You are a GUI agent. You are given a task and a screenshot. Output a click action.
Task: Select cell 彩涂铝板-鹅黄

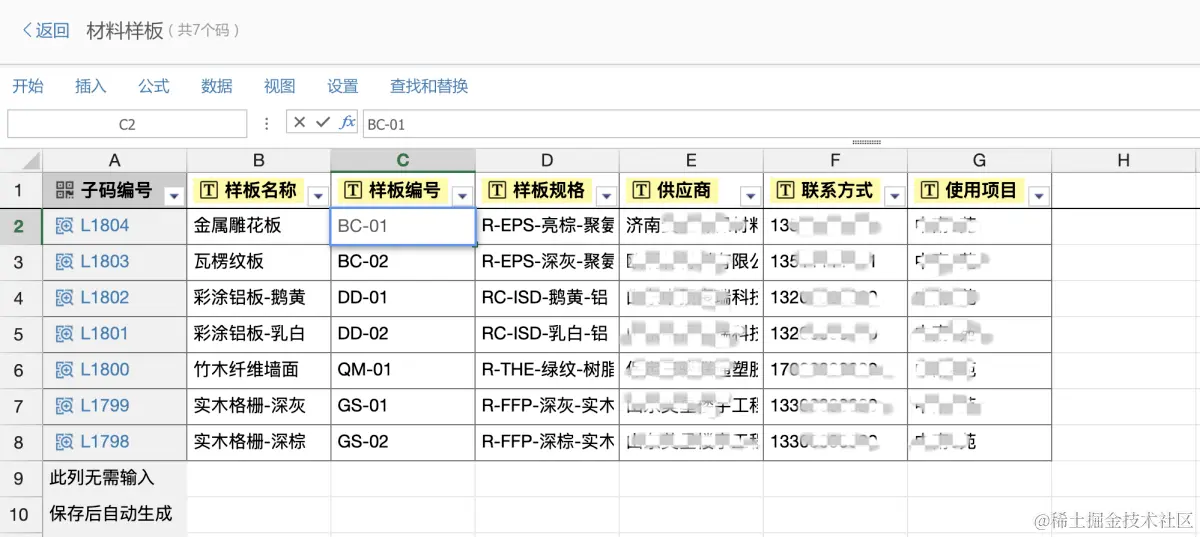(x=259, y=298)
